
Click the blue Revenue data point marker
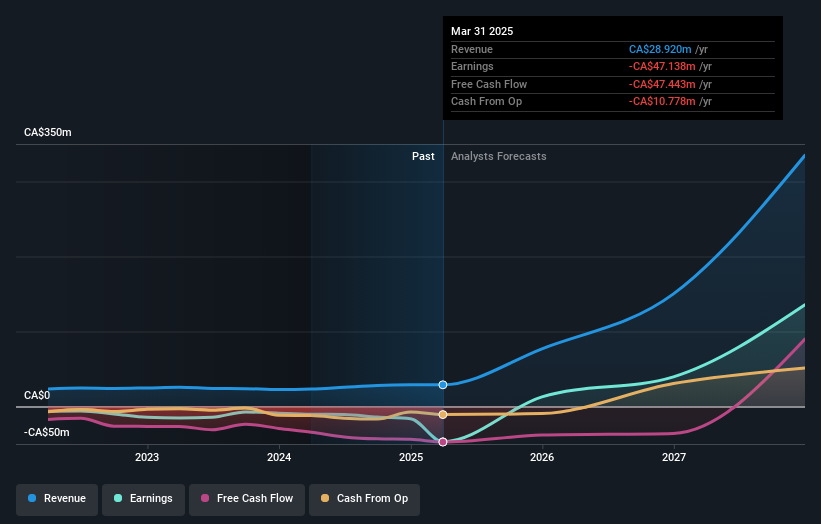(443, 385)
